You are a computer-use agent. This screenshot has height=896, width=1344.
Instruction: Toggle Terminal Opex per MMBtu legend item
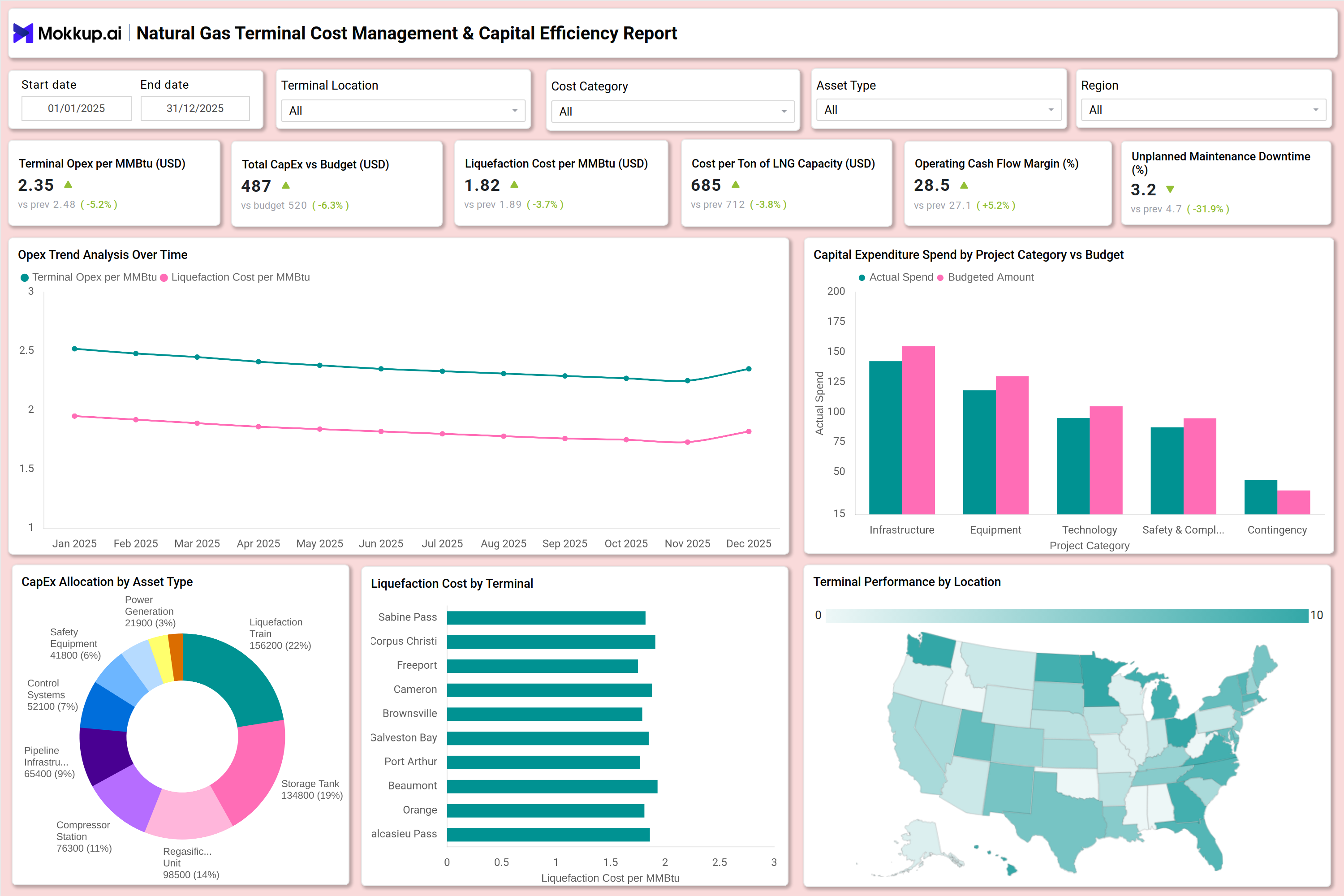tap(89, 277)
